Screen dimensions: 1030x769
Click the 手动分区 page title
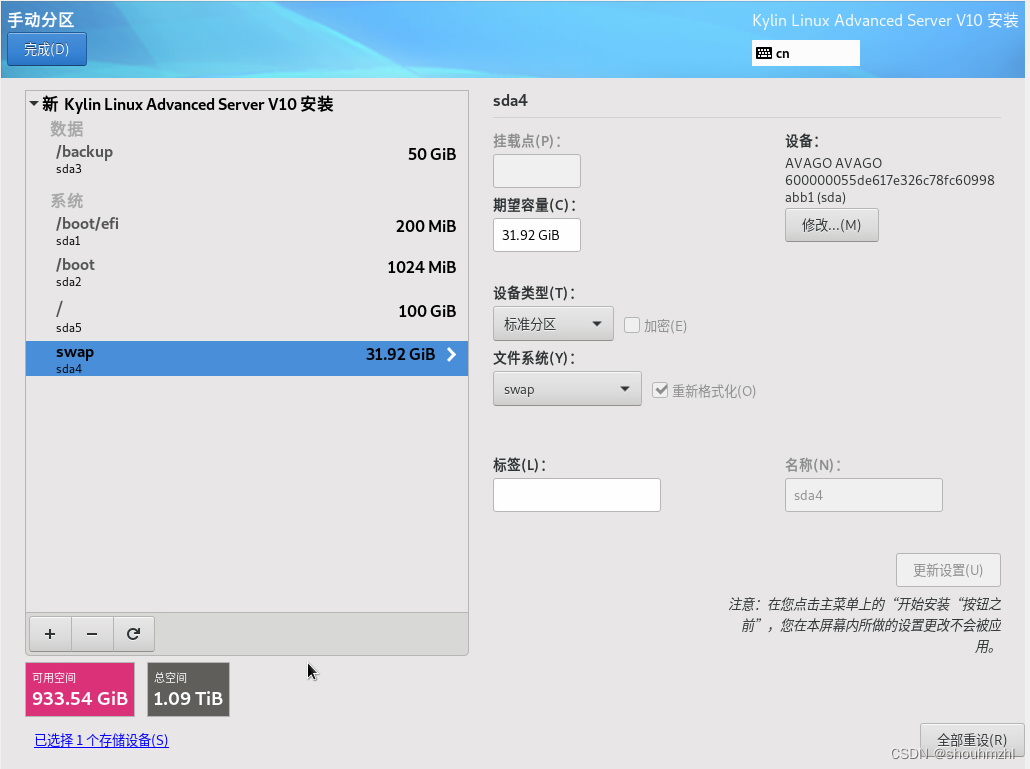(x=41, y=20)
